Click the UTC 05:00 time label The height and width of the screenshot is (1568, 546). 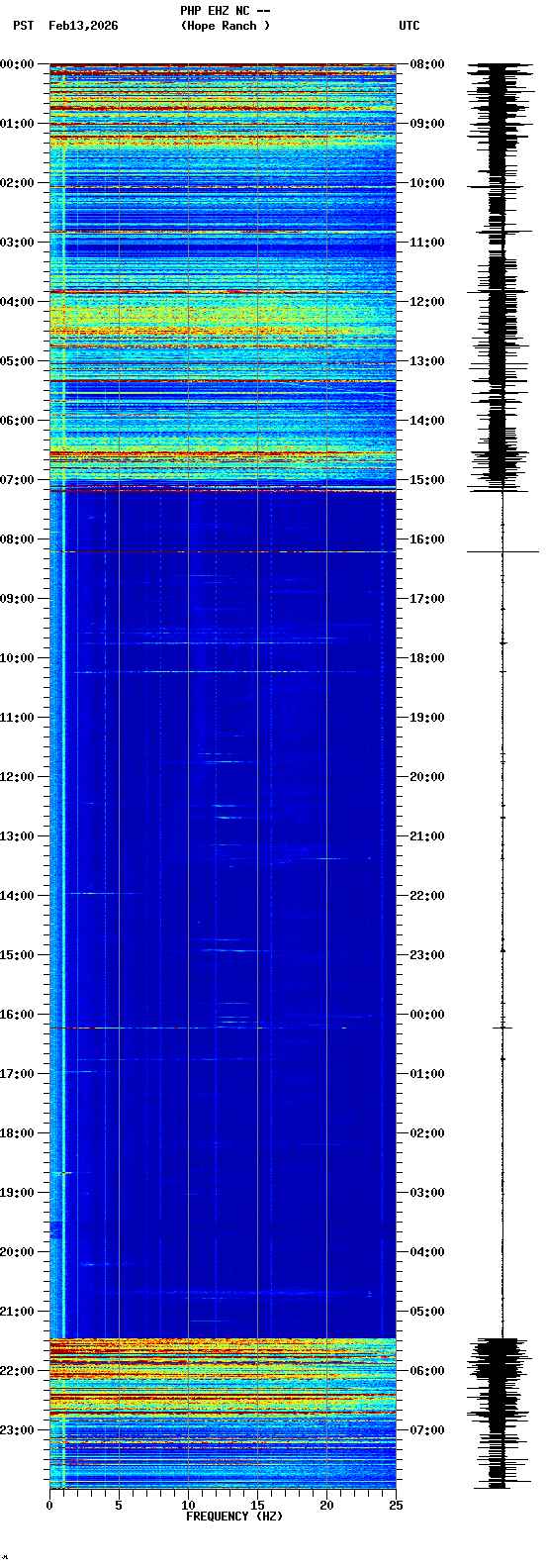pyautogui.click(x=427, y=1312)
